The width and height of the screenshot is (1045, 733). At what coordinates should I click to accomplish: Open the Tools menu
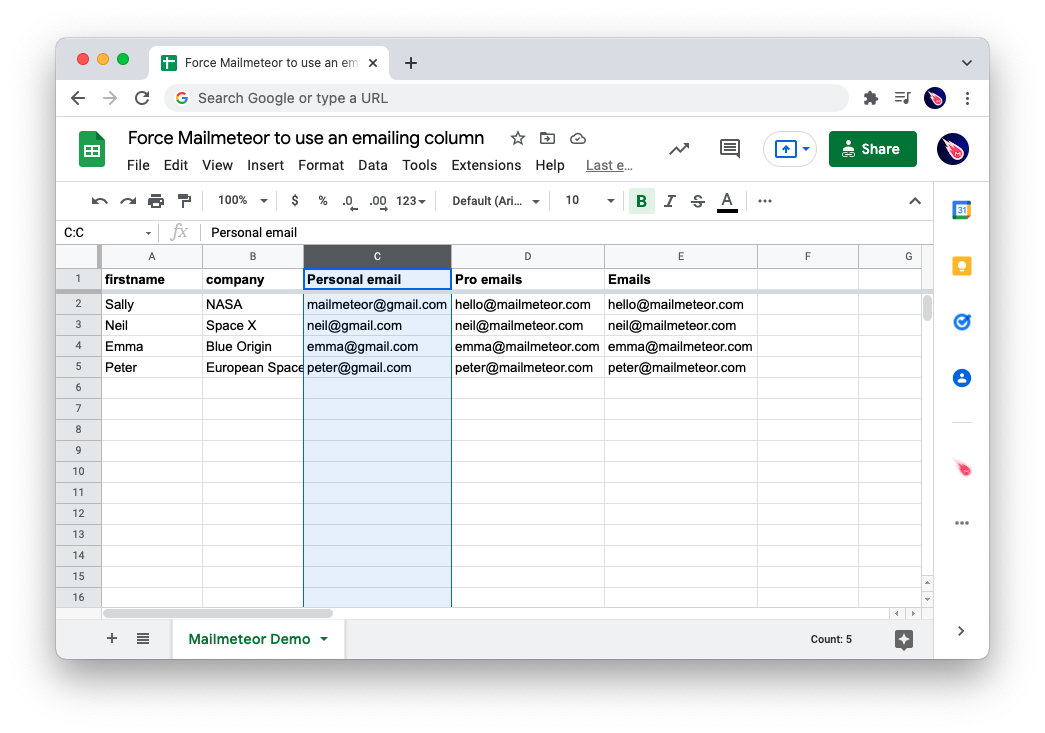419,165
